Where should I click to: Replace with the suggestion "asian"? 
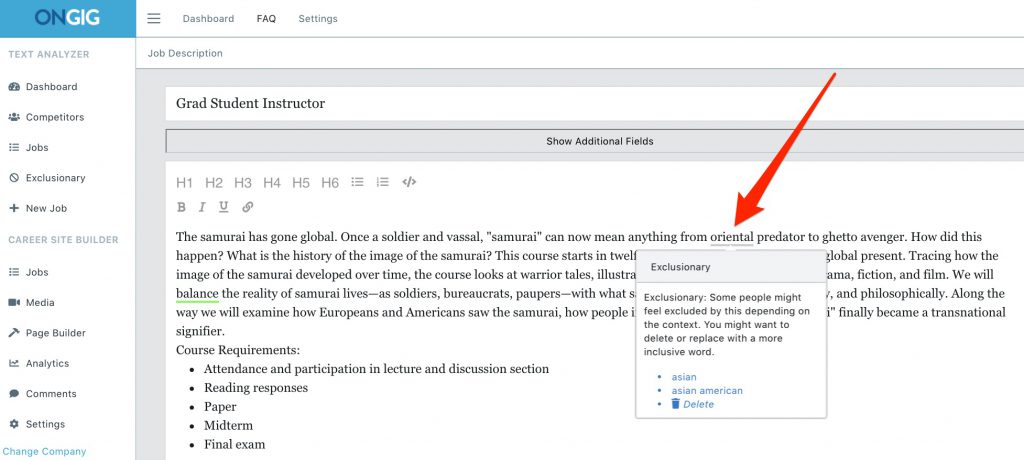684,377
